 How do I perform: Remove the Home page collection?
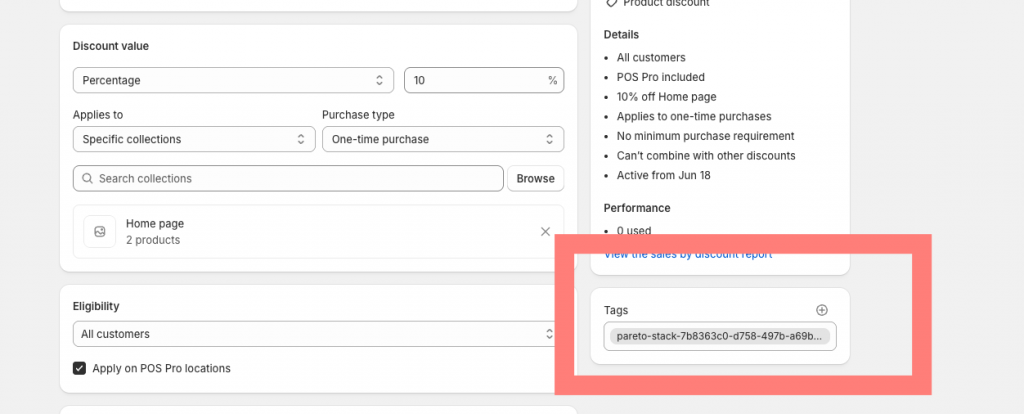[x=545, y=232]
